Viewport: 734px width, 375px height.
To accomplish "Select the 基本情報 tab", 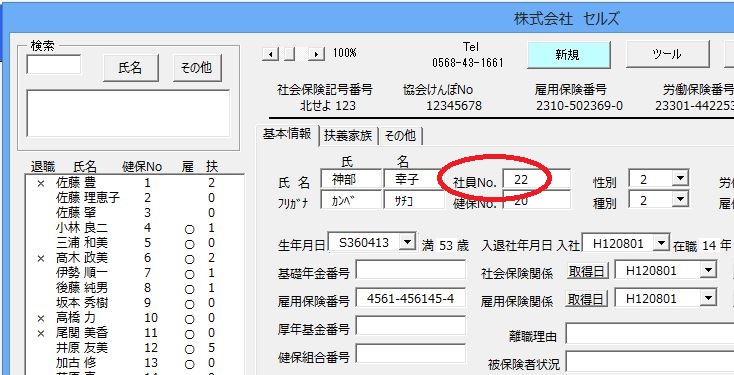I will 287,135.
